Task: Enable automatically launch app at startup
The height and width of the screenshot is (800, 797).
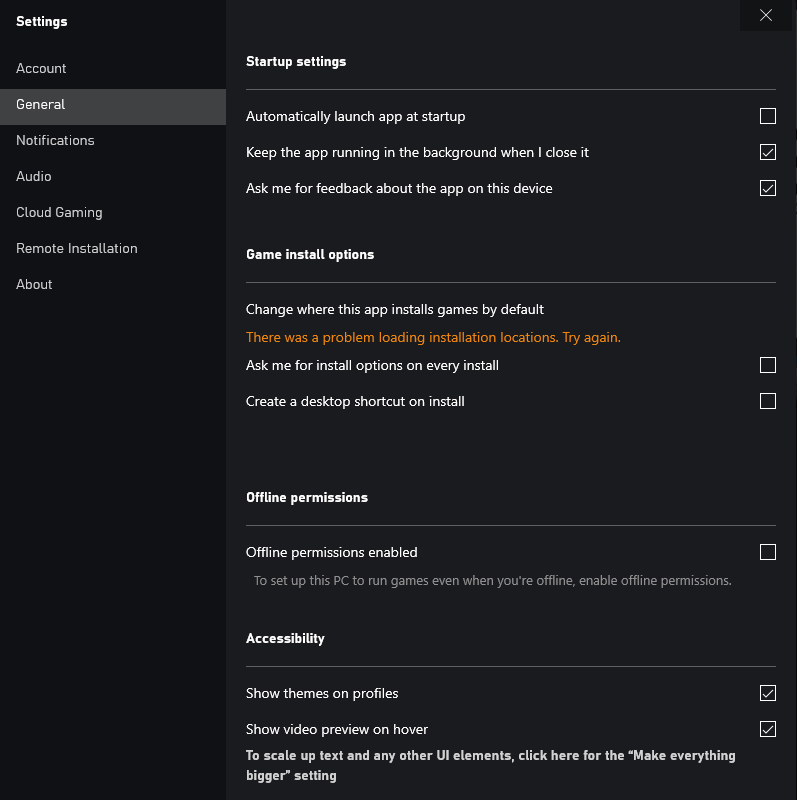Action: pyautogui.click(x=768, y=116)
